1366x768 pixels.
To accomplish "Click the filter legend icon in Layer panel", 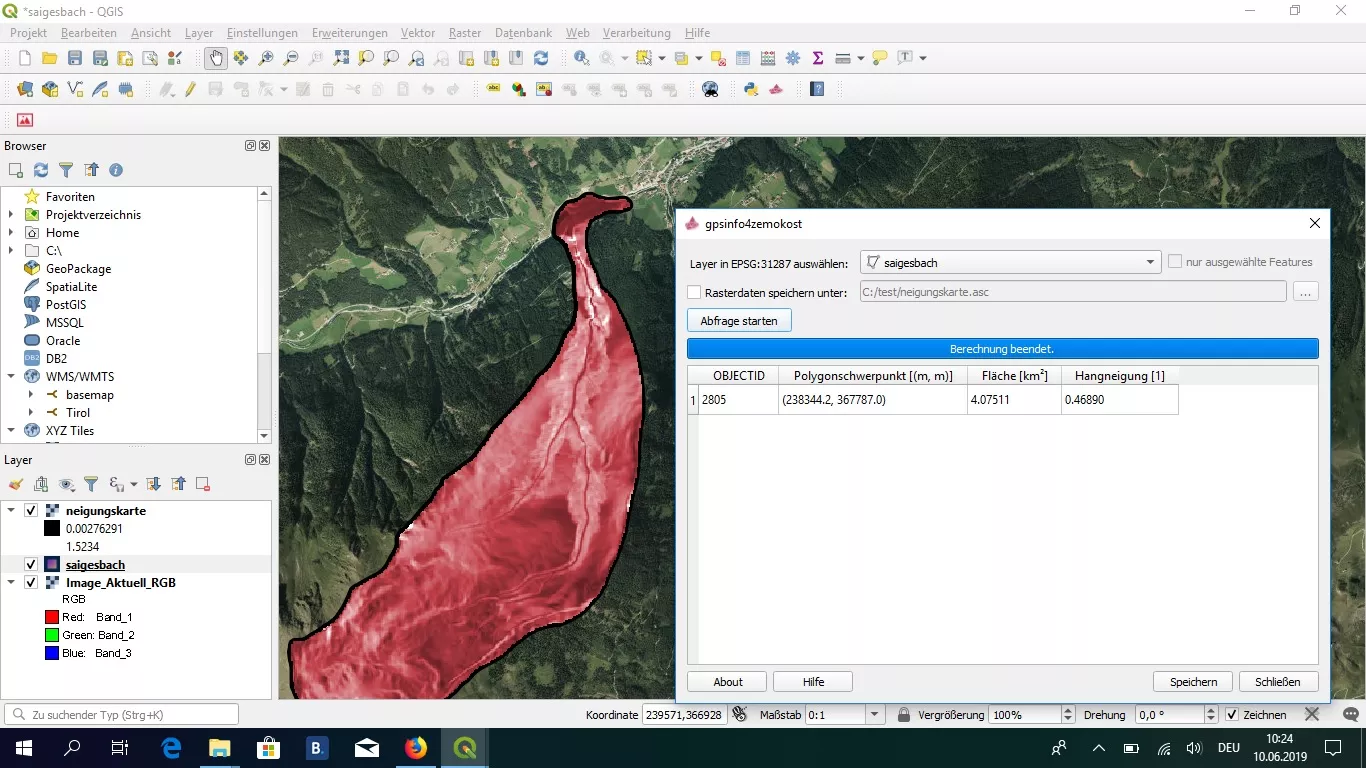I will (x=91, y=484).
